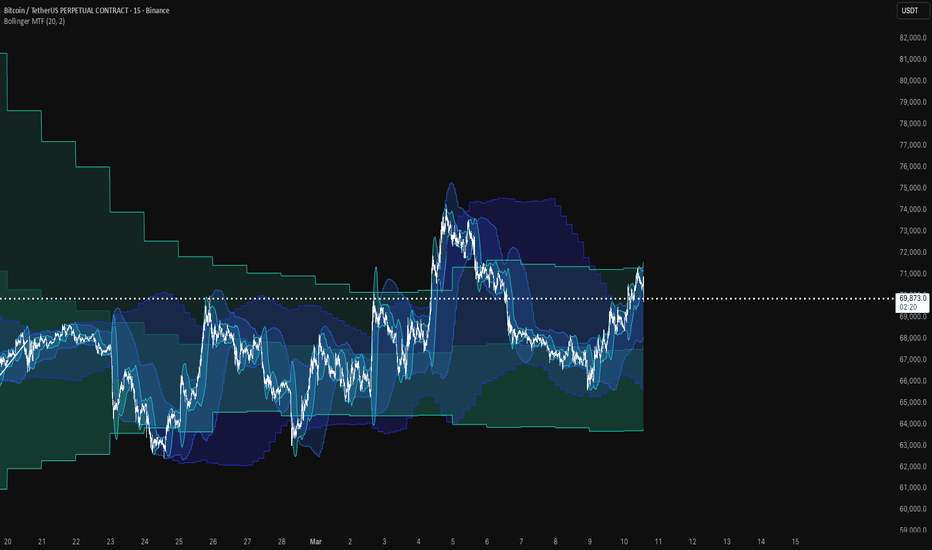Click the 77,000.0 price axis label
Image resolution: width=932 pixels, height=550 pixels.
(x=912, y=144)
